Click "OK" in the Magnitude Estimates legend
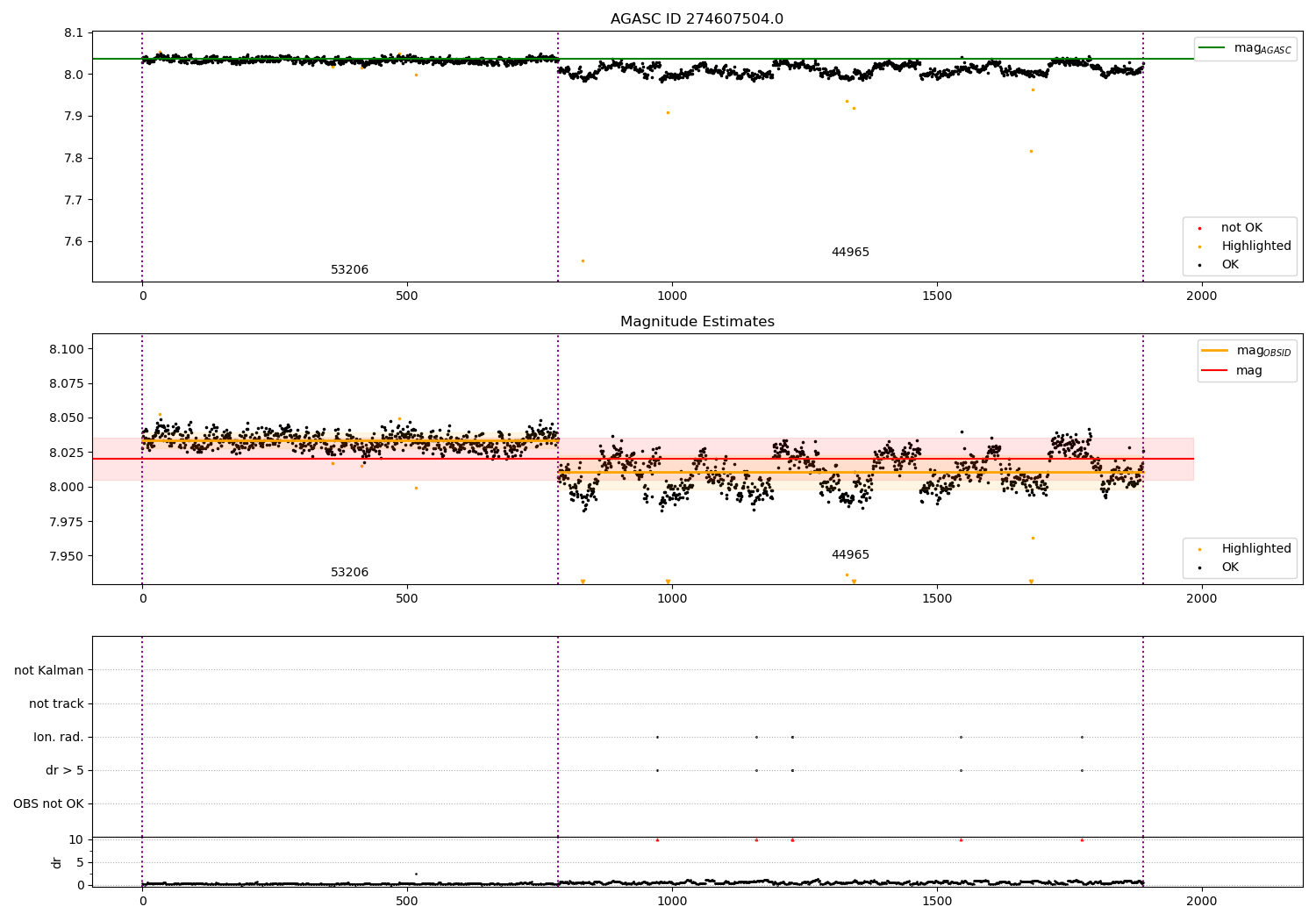This screenshot has height=921, width=1316. click(x=1230, y=568)
